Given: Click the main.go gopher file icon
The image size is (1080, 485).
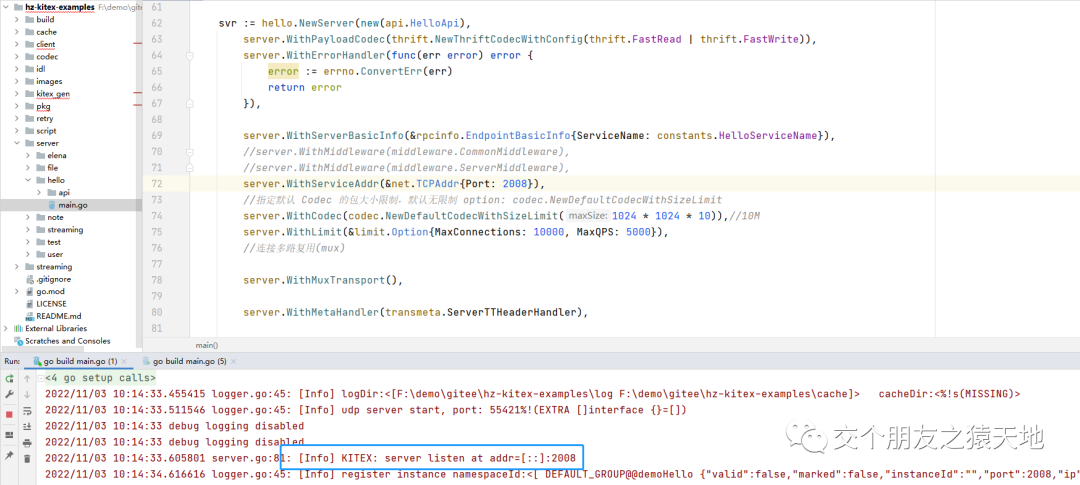Looking at the screenshot, I should click(52, 205).
